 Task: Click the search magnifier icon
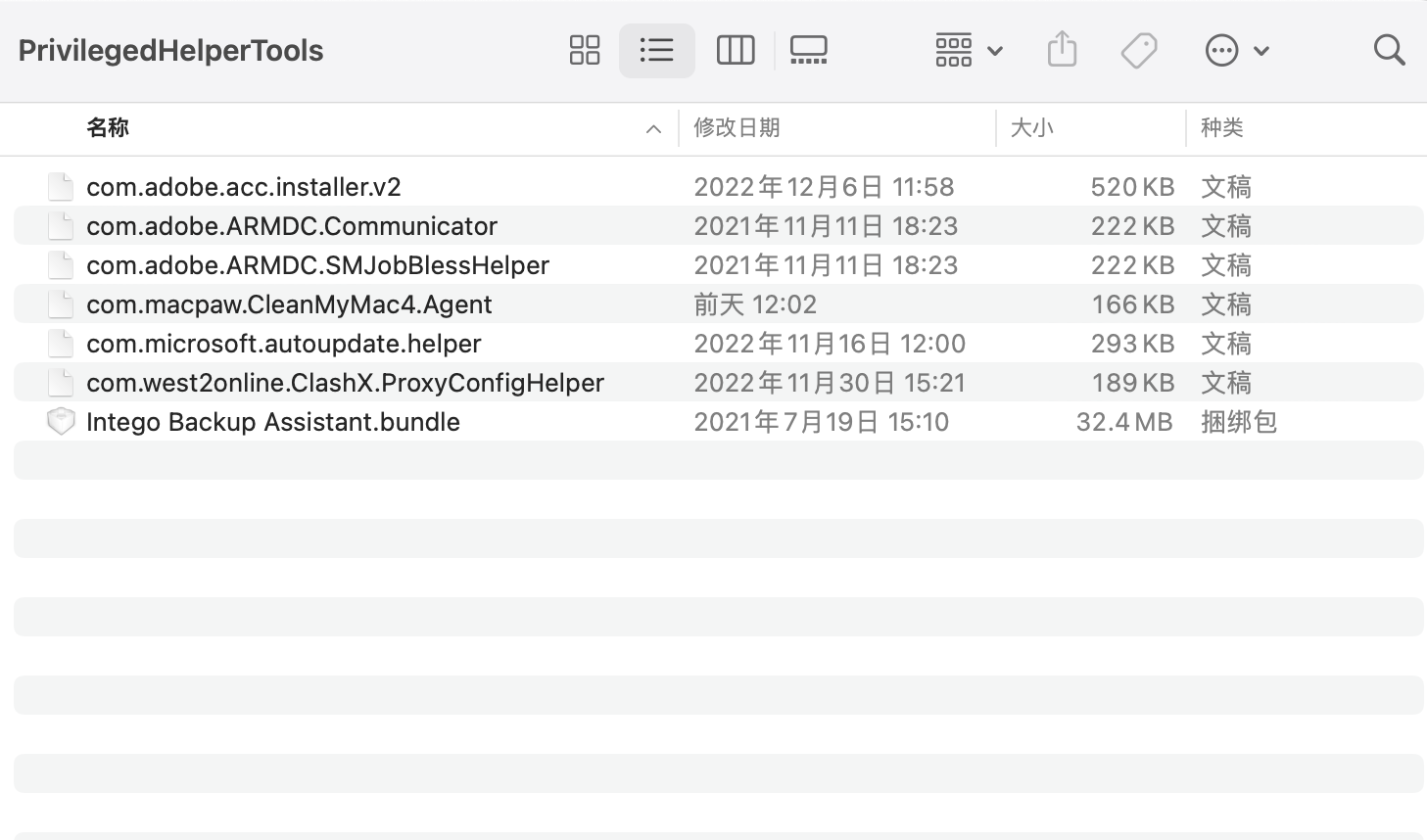point(1389,50)
